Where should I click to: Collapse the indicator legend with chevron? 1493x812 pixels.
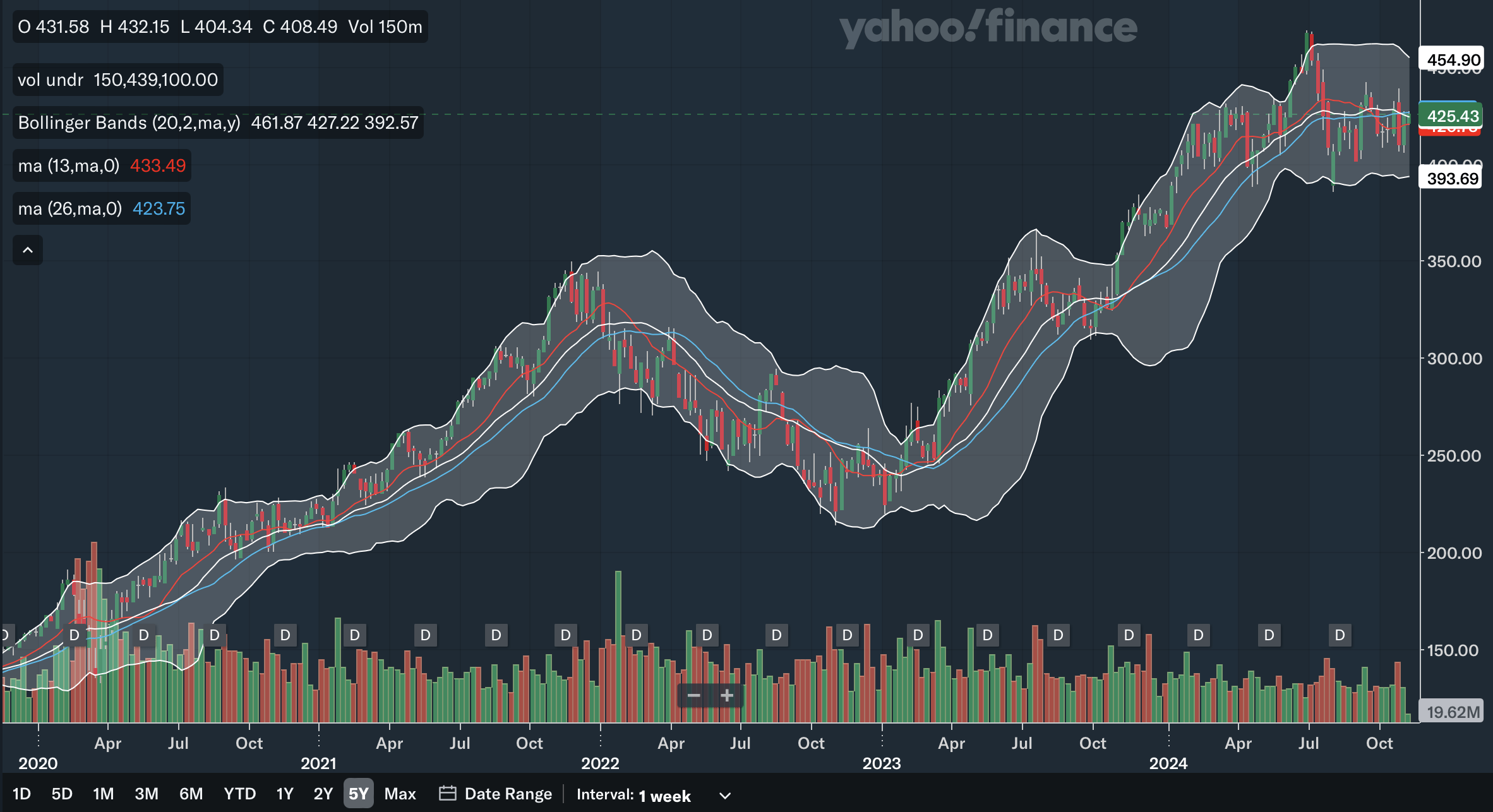[x=28, y=250]
